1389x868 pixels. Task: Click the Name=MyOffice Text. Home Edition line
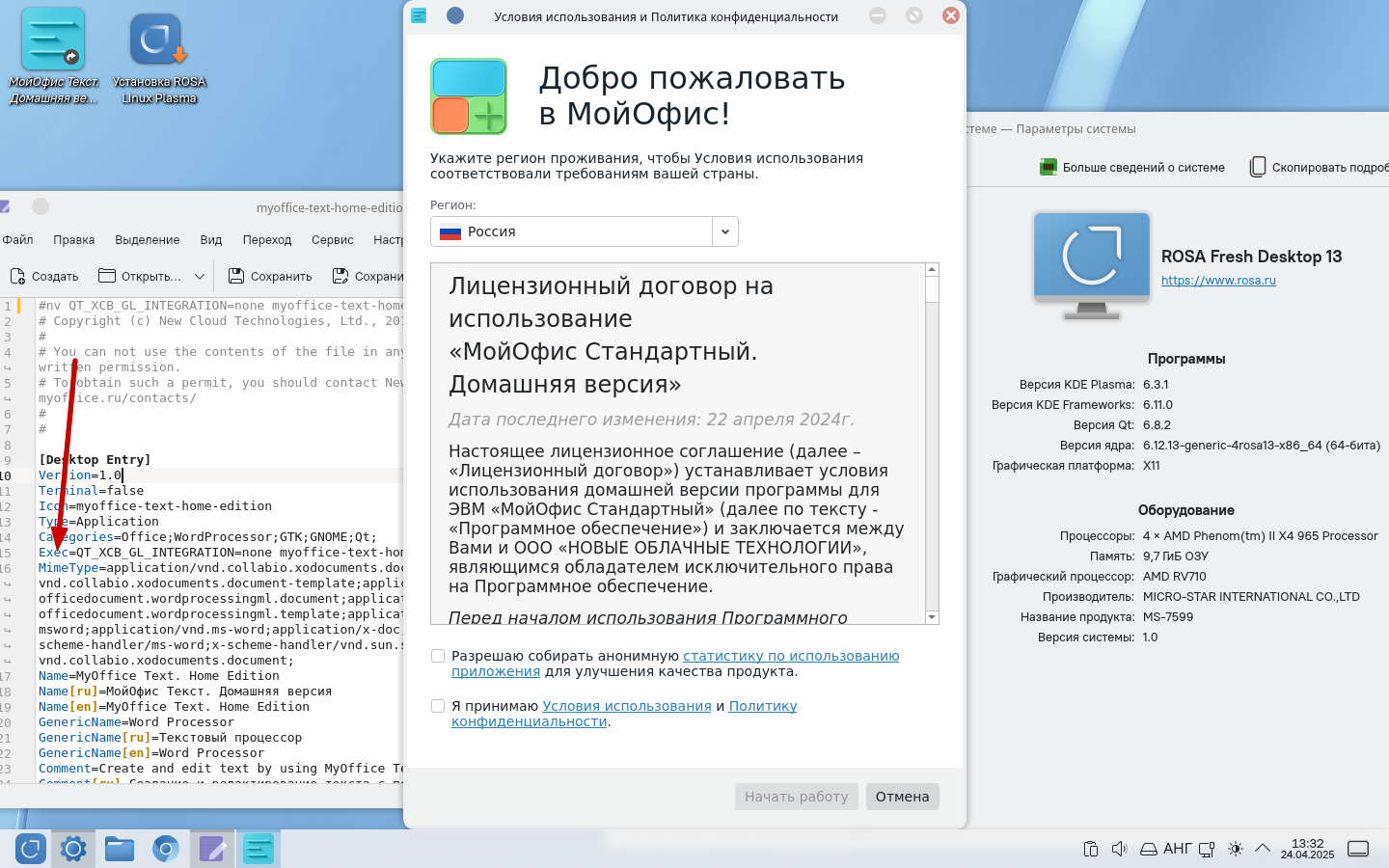(158, 676)
